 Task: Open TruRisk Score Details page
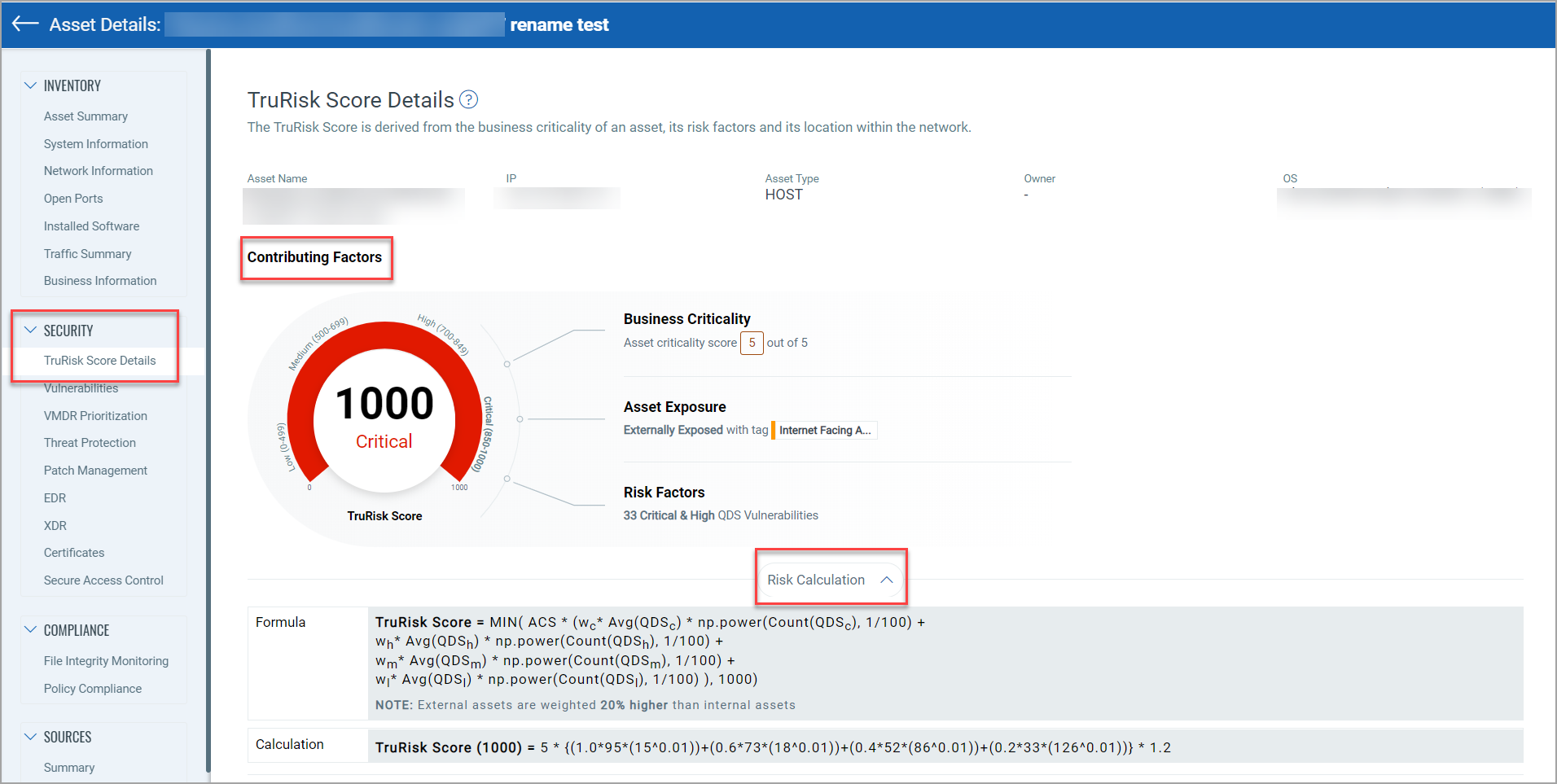point(99,360)
